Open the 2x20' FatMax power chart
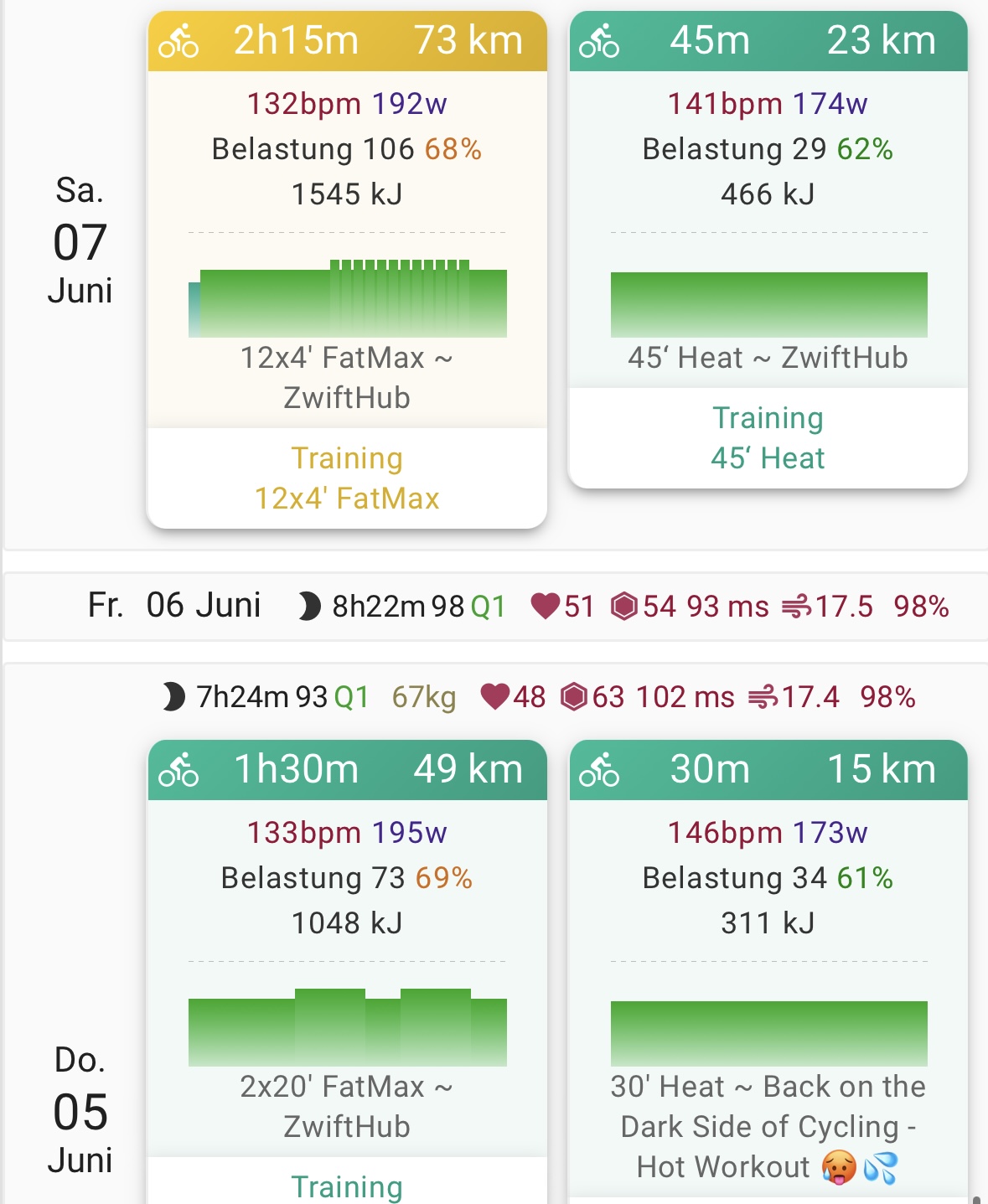This screenshot has width=988, height=1204. [x=347, y=1028]
